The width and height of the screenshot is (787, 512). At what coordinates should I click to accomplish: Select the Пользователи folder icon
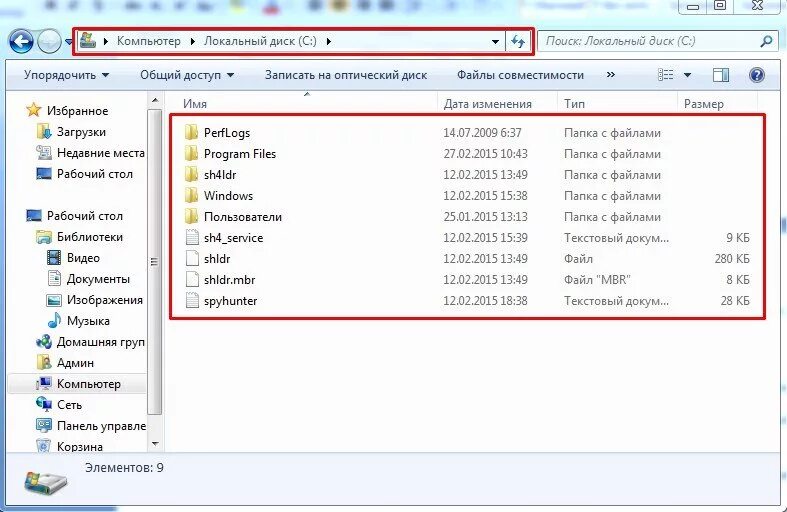point(191,217)
